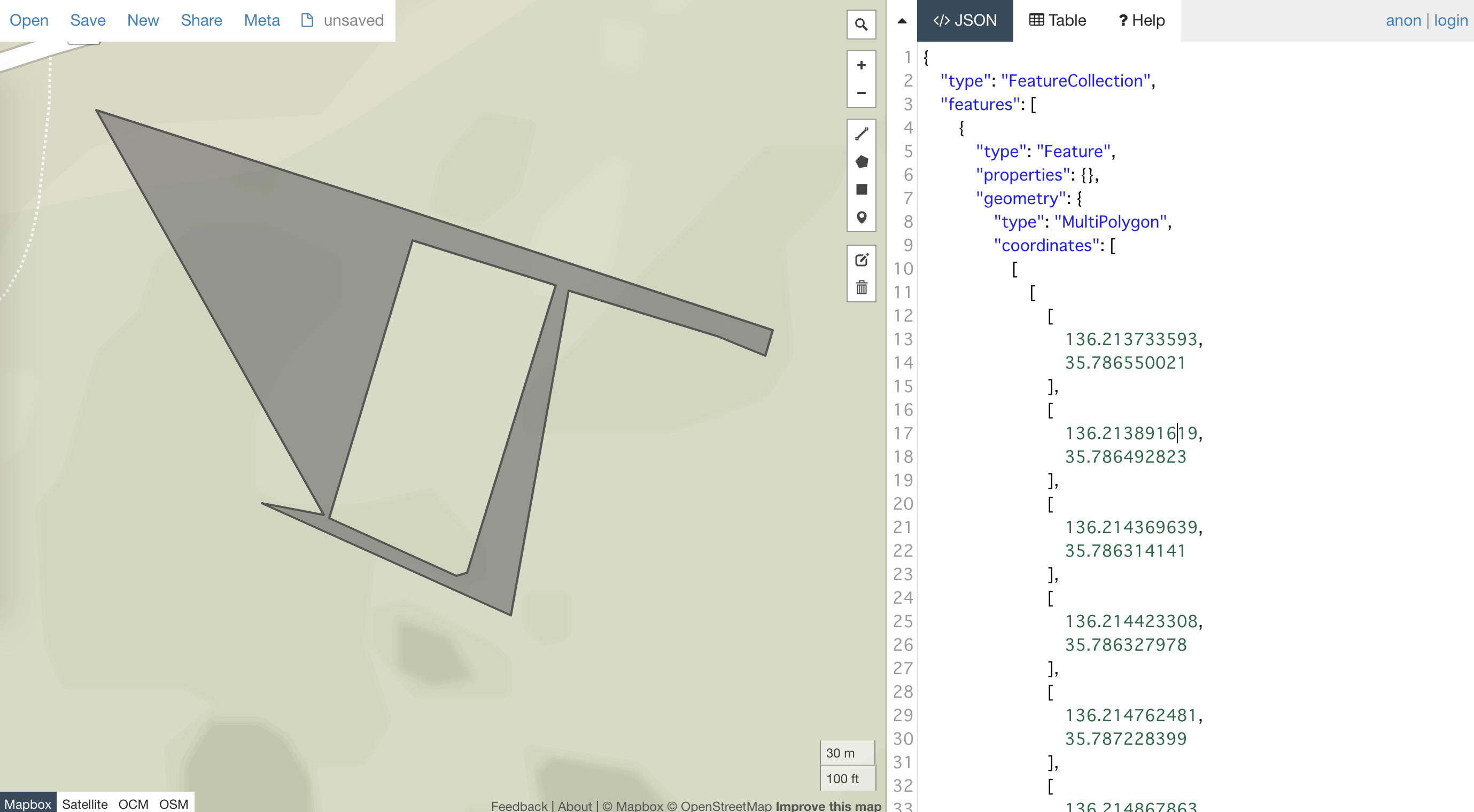Screen dimensions: 1474x812
Task: Click the map search magnifier icon
Action: pos(861,25)
